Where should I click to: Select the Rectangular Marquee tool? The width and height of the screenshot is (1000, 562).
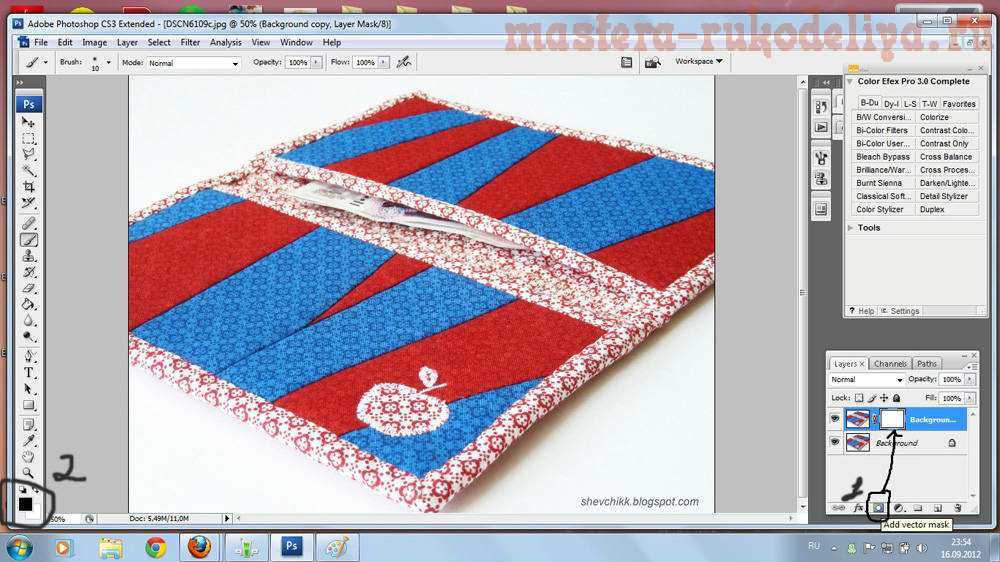click(28, 138)
